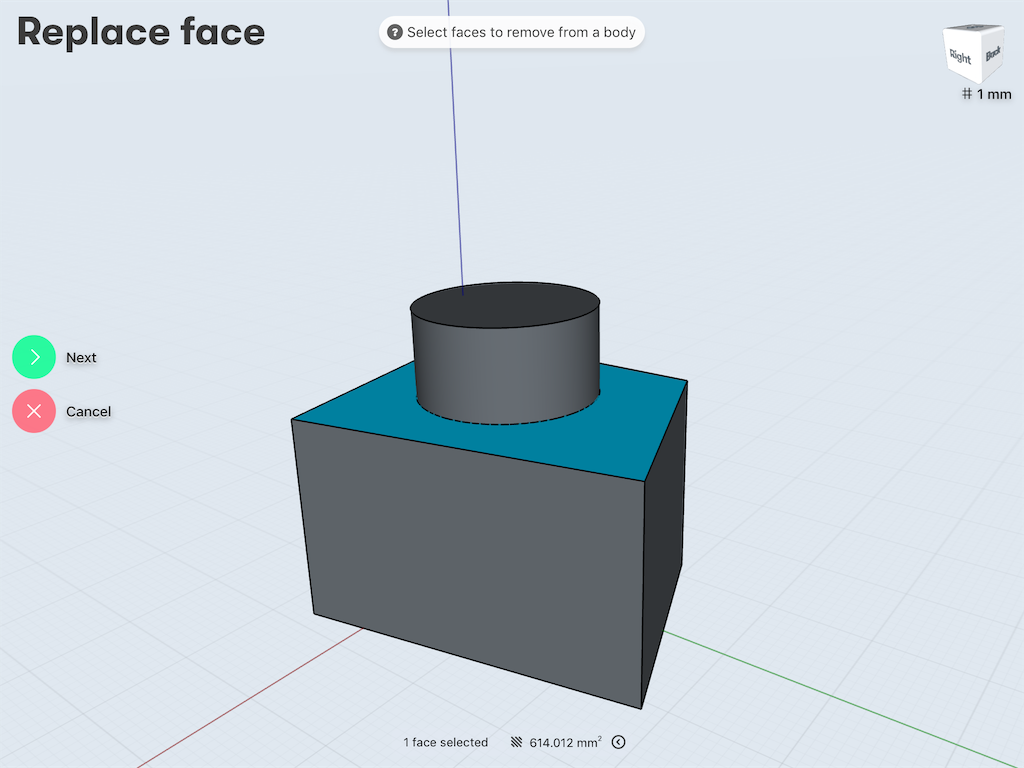
Task: Click the 'Replace face' tool title
Action: coord(141,32)
